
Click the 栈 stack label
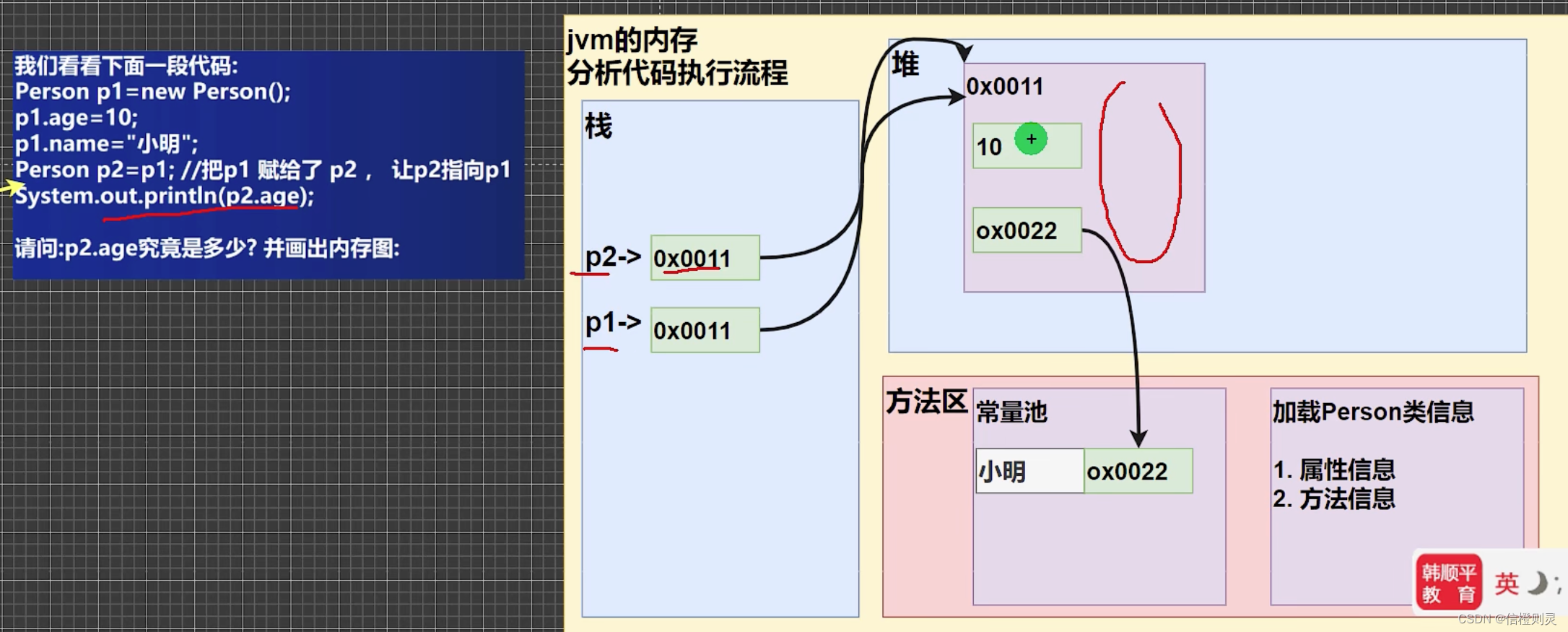click(x=598, y=126)
